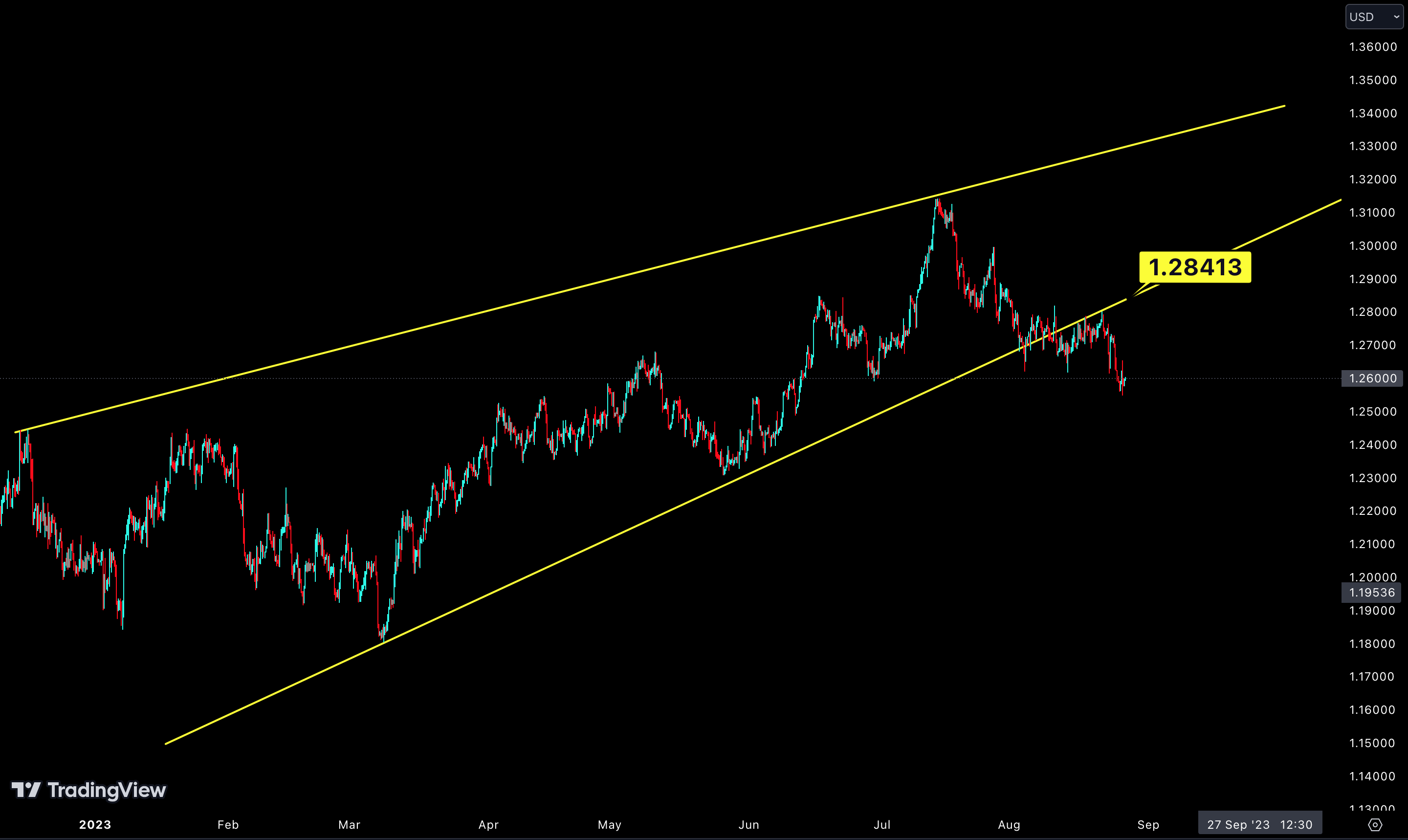Click the Jul time axis label

882,825
